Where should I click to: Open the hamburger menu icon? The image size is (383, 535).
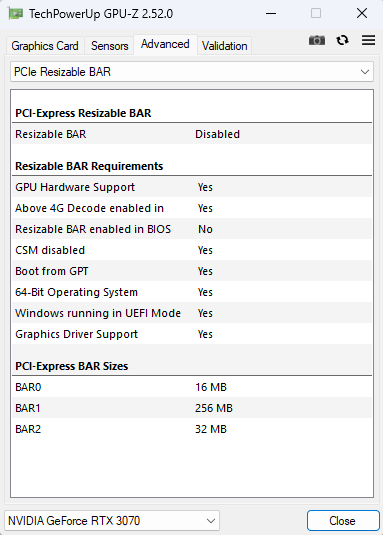368,40
